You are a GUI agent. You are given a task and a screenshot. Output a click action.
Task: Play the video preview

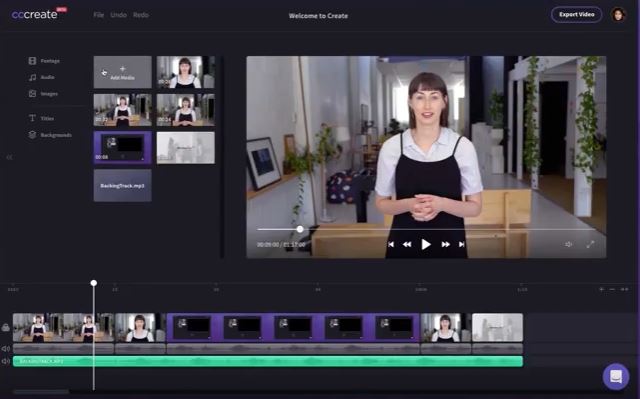pos(426,244)
